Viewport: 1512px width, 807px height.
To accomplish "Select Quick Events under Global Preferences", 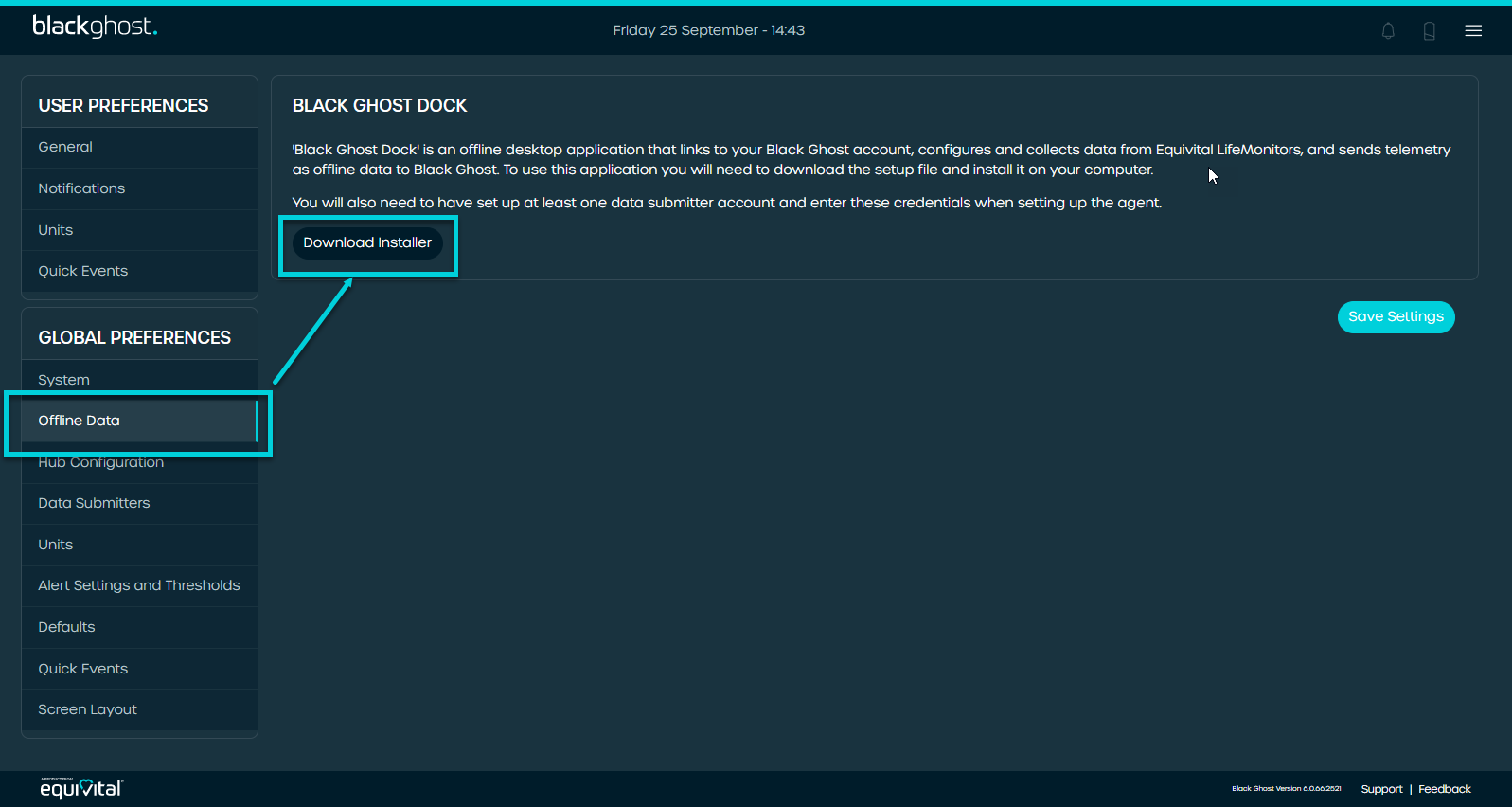I will tap(139, 669).
